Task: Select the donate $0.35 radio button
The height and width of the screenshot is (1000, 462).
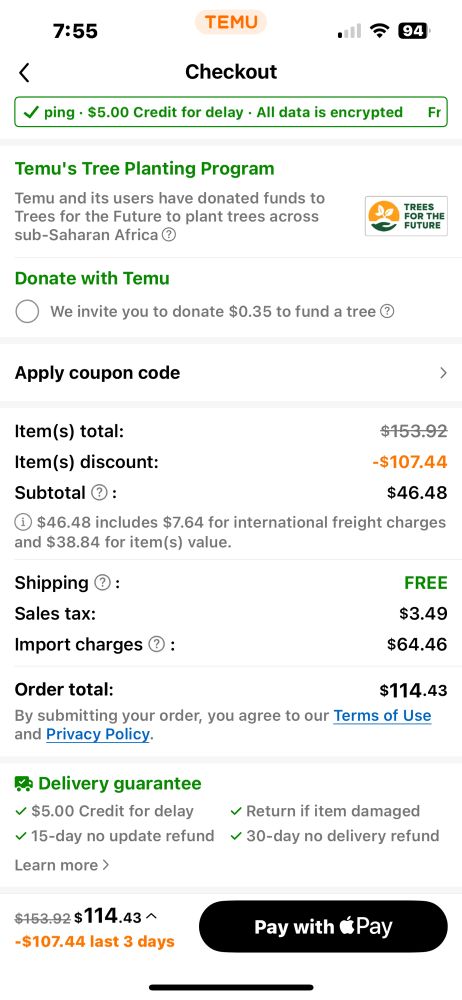Action: click(x=27, y=312)
